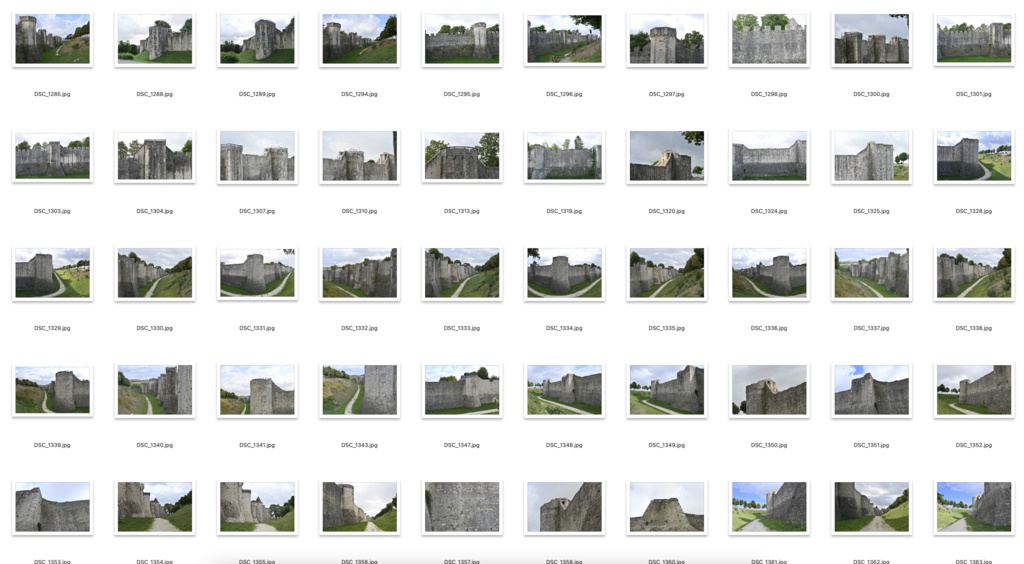Select thumbnail image of DSC_1288.jpg
This screenshot has height=564, width=1024.
pyautogui.click(x=155, y=39)
